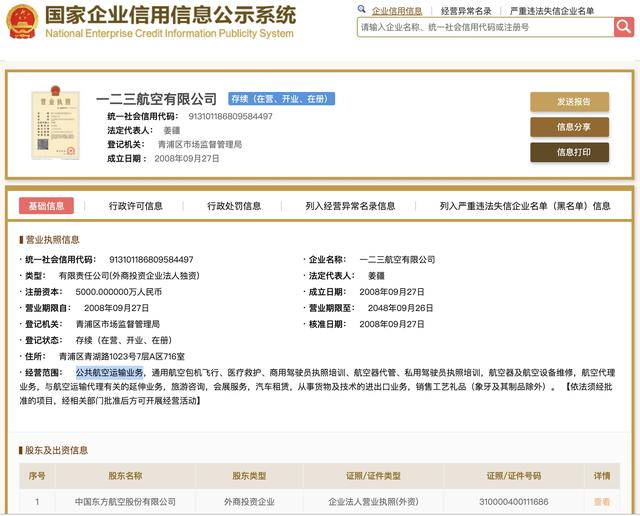Viewport: 640px width, 516px height.
Task: Click shareholder name 中国东方航空股份有限公司
Action: point(125,502)
